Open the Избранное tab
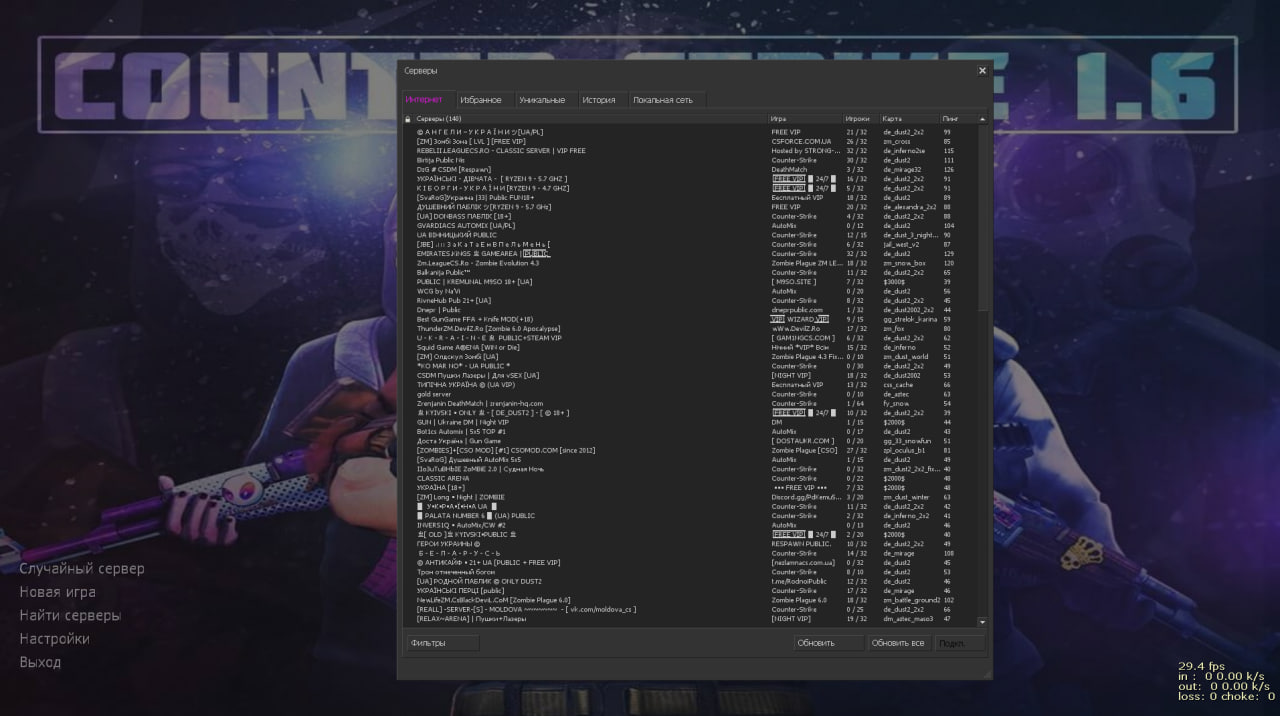The height and width of the screenshot is (716, 1280). pos(480,100)
